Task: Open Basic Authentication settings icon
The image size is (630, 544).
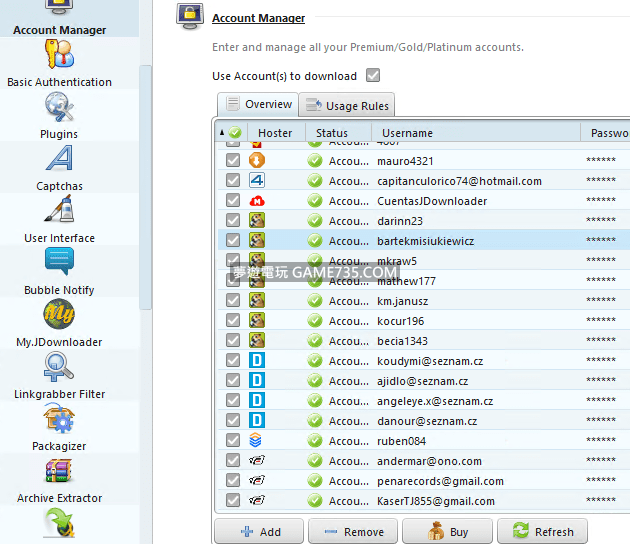Action: point(59,57)
